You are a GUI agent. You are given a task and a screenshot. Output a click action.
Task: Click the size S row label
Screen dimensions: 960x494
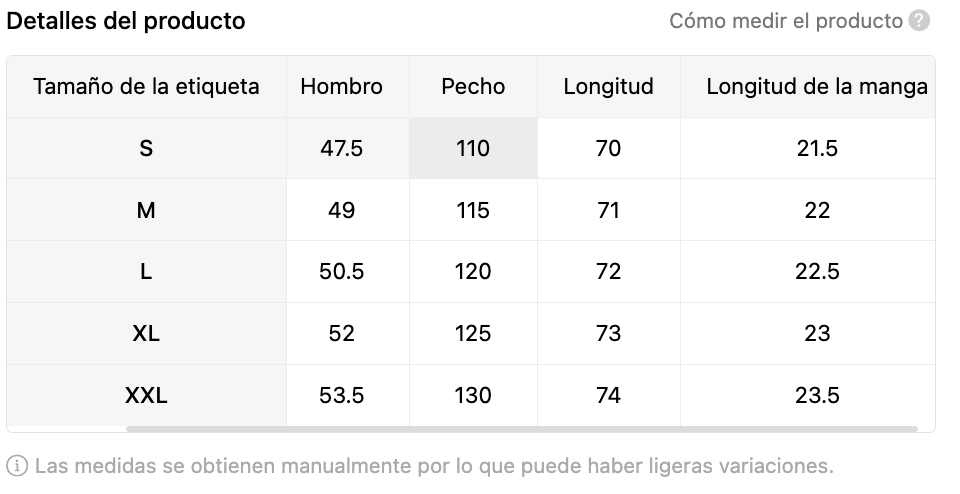[x=146, y=148]
